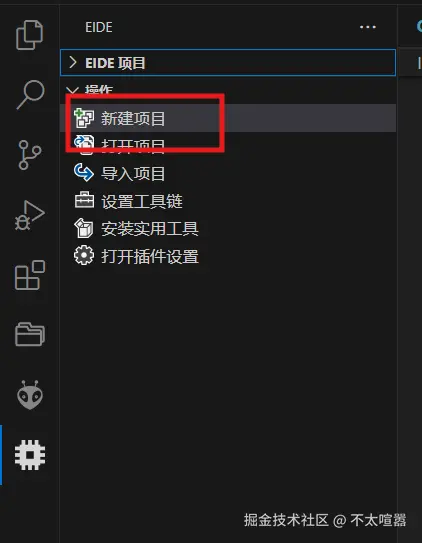422x543 pixels.
Task: Open the EIDE panel more actions ellipsis
Action: click(368, 27)
